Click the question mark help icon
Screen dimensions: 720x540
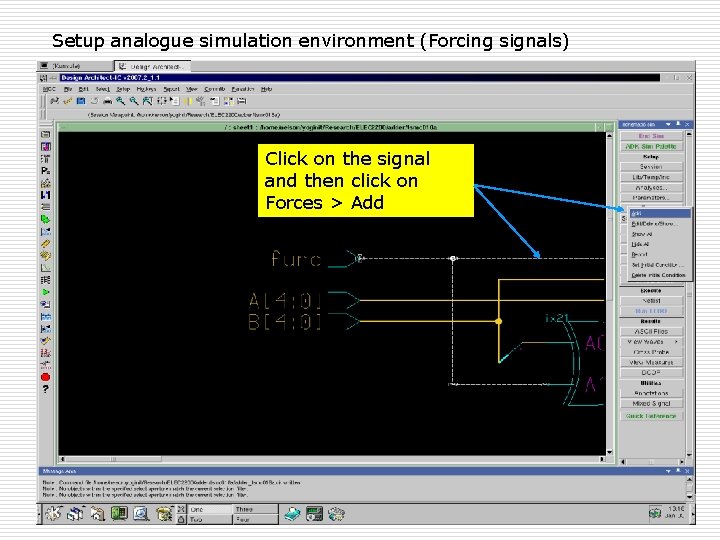click(45, 389)
